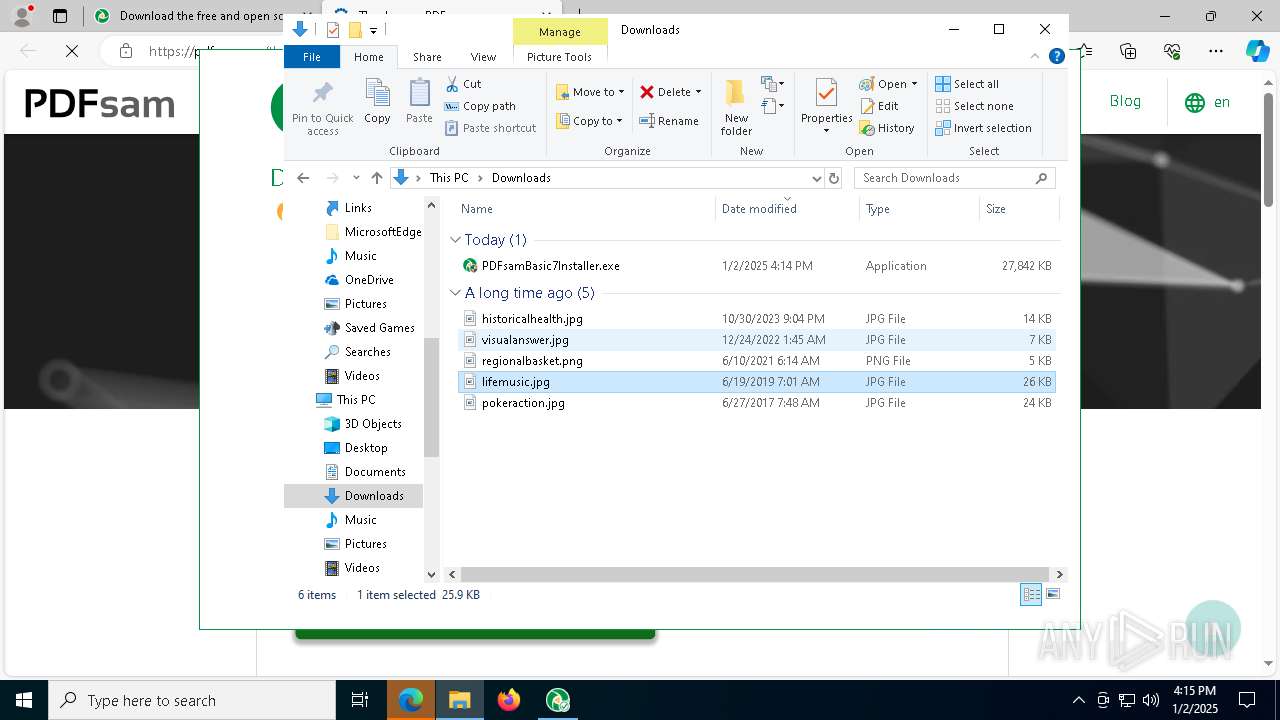Open the Open dropdown in ribbon
Viewport: 1280px width, 720px height.
pos(888,84)
